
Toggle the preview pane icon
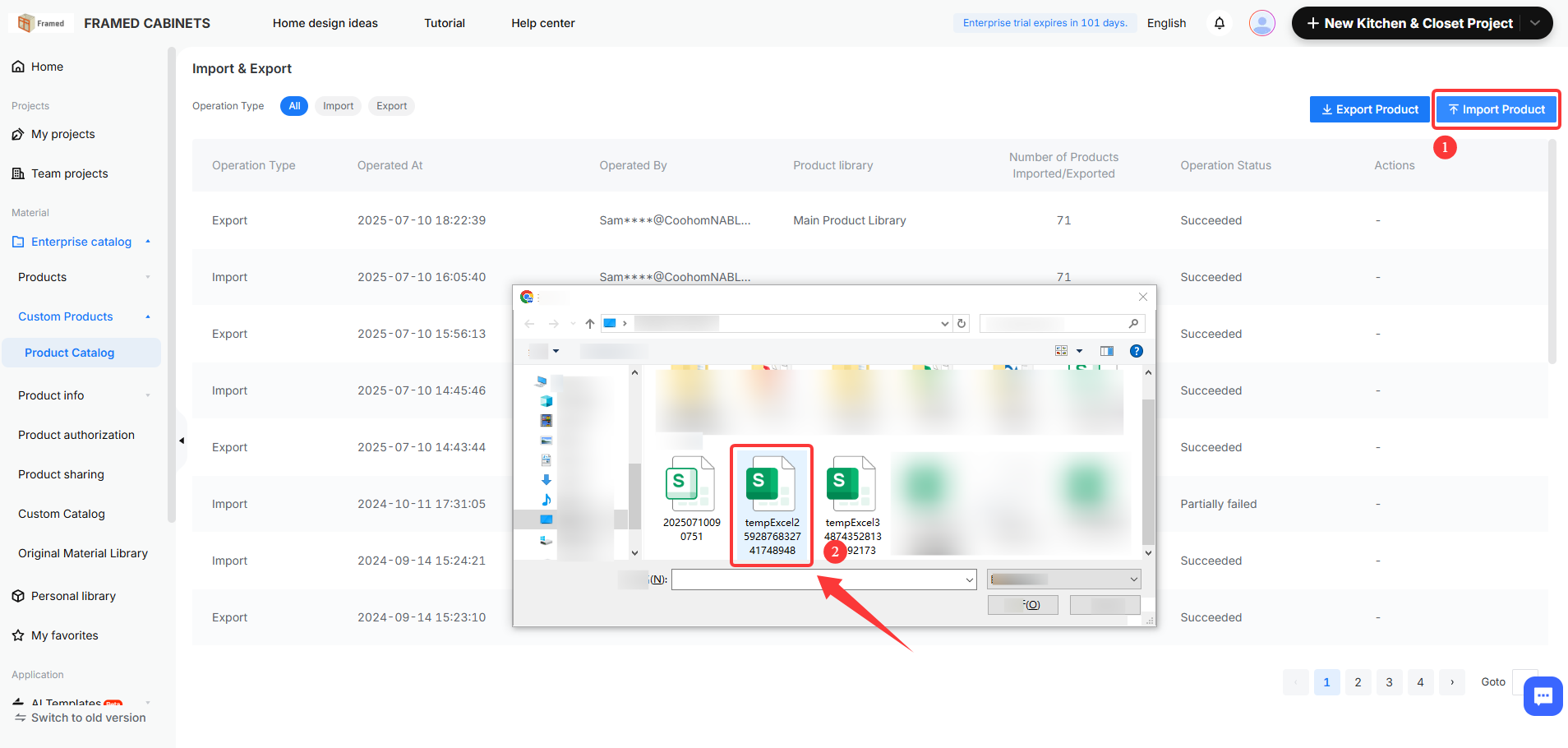tap(1107, 351)
